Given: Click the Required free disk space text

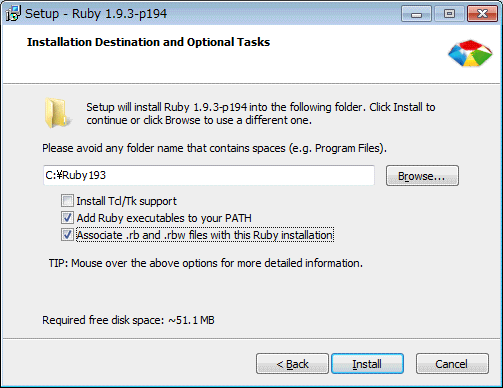Looking at the screenshot, I should tap(128, 320).
